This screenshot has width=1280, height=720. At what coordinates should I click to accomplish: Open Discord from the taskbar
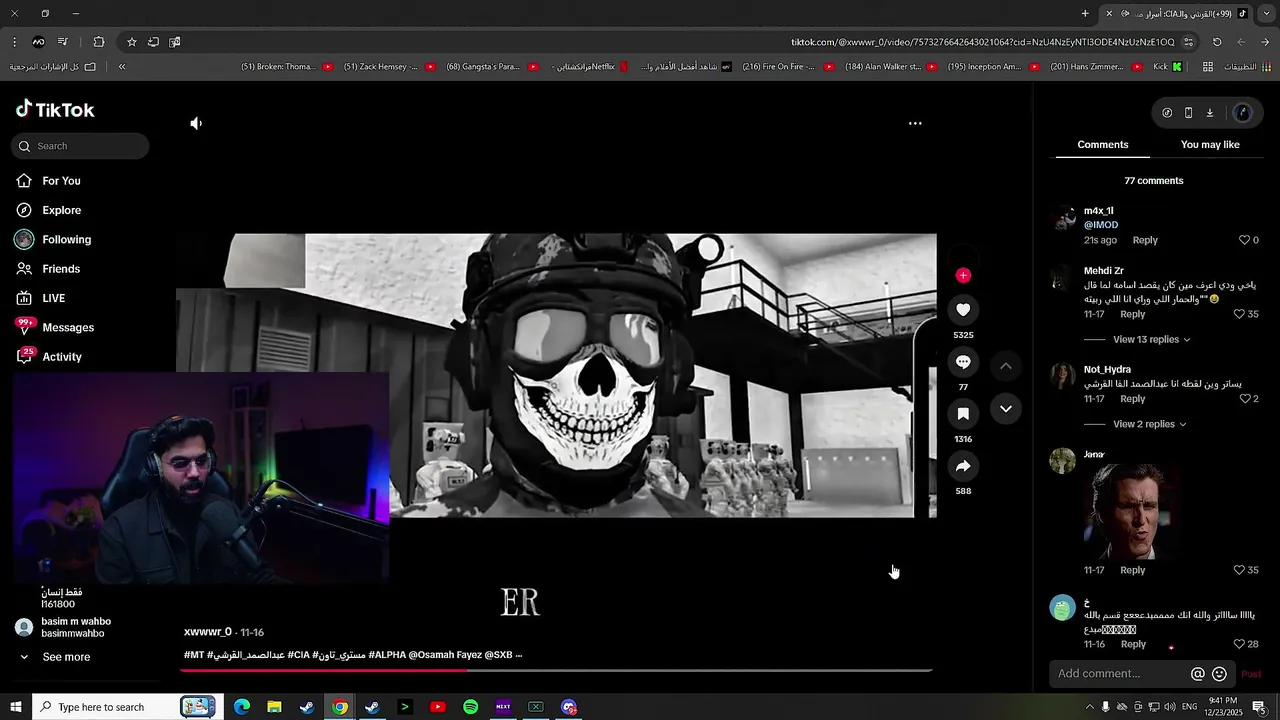[569, 707]
